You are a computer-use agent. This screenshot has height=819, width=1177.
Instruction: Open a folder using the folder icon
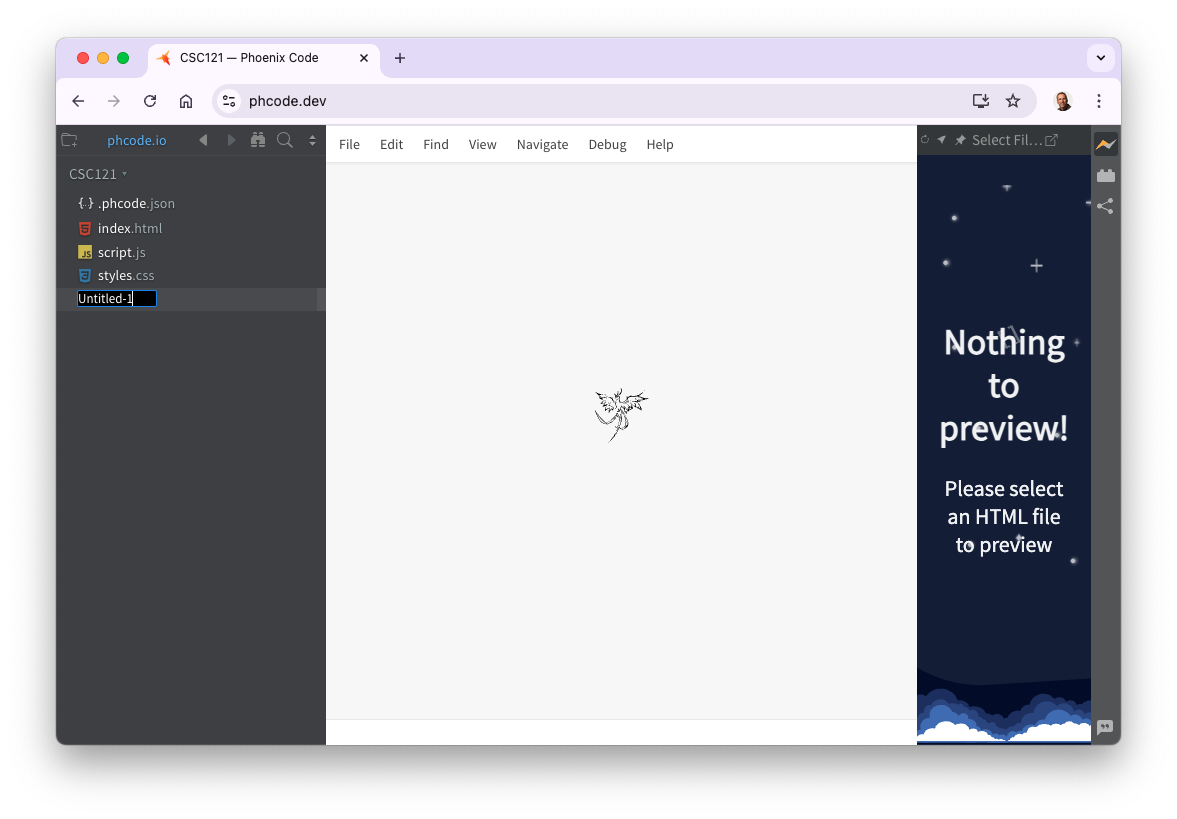tap(69, 140)
